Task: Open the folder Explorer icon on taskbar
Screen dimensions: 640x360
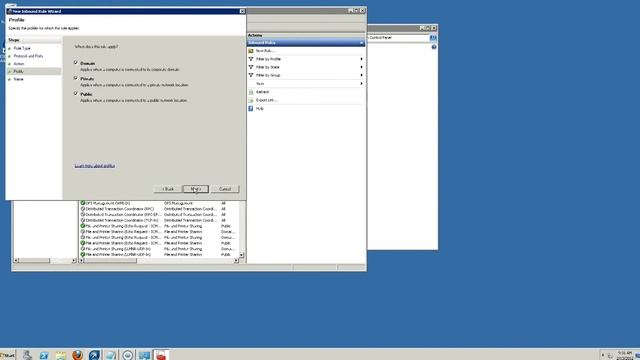Action: (x=61, y=355)
